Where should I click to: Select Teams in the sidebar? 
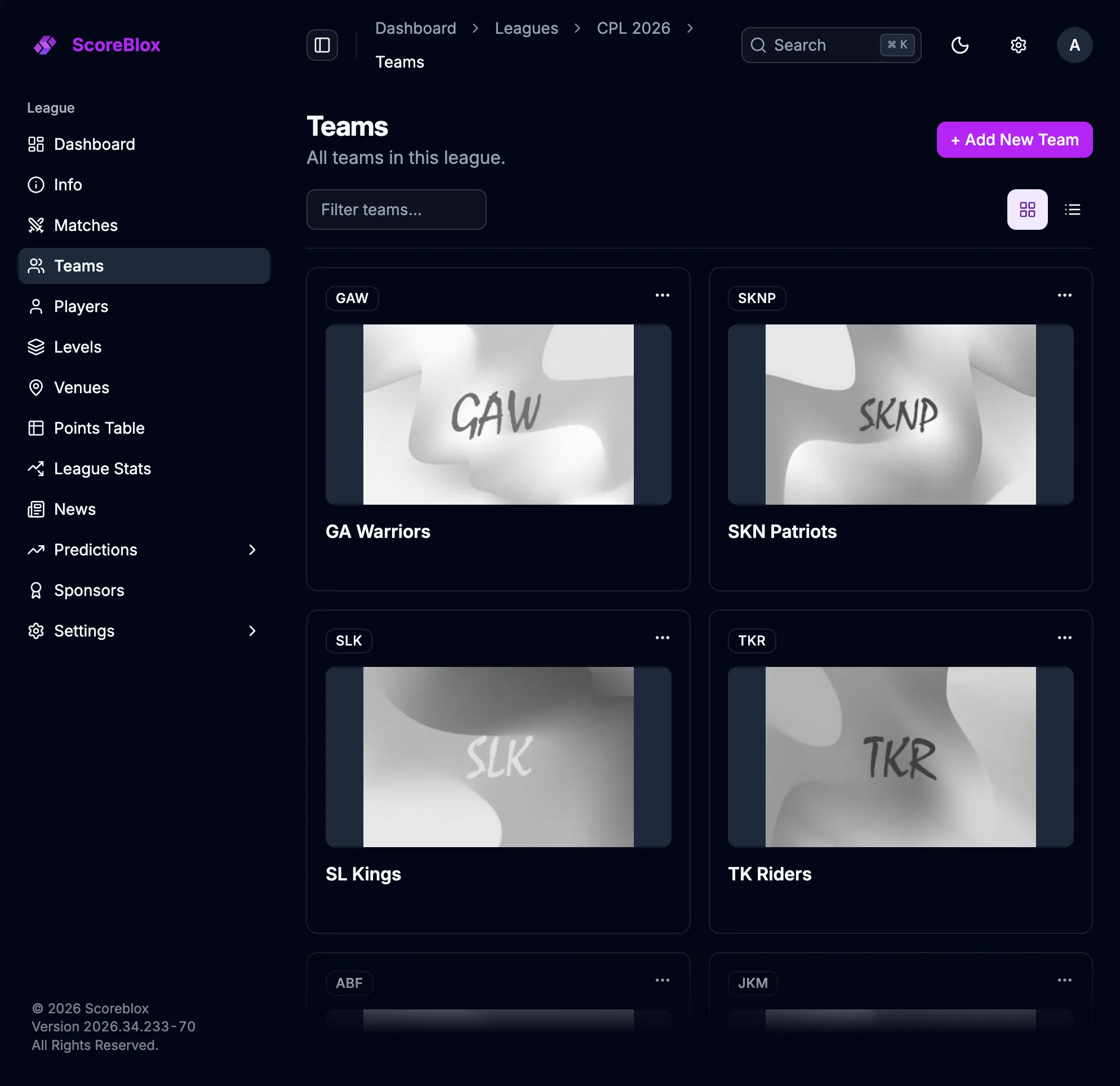(x=144, y=266)
